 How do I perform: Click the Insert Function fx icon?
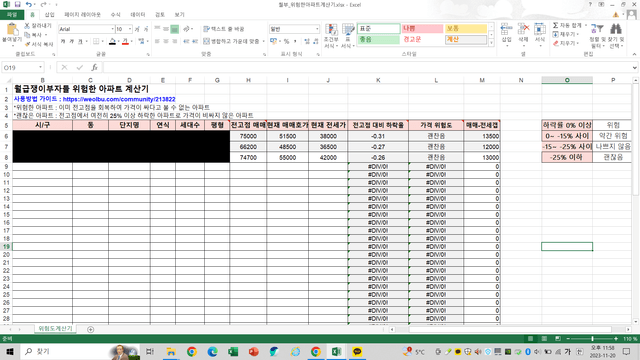coord(94,67)
